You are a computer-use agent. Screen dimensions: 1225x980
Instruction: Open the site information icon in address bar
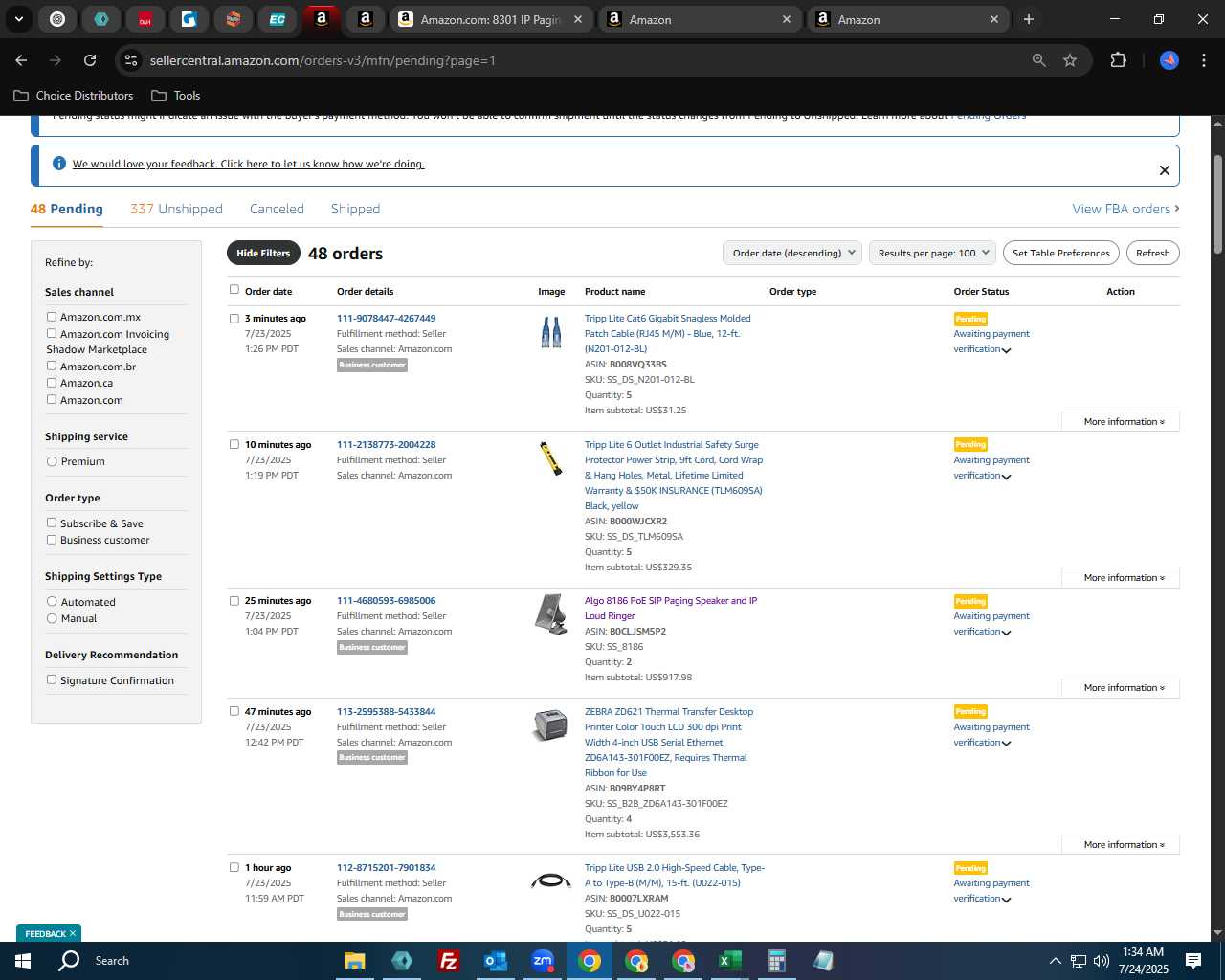pos(132,60)
